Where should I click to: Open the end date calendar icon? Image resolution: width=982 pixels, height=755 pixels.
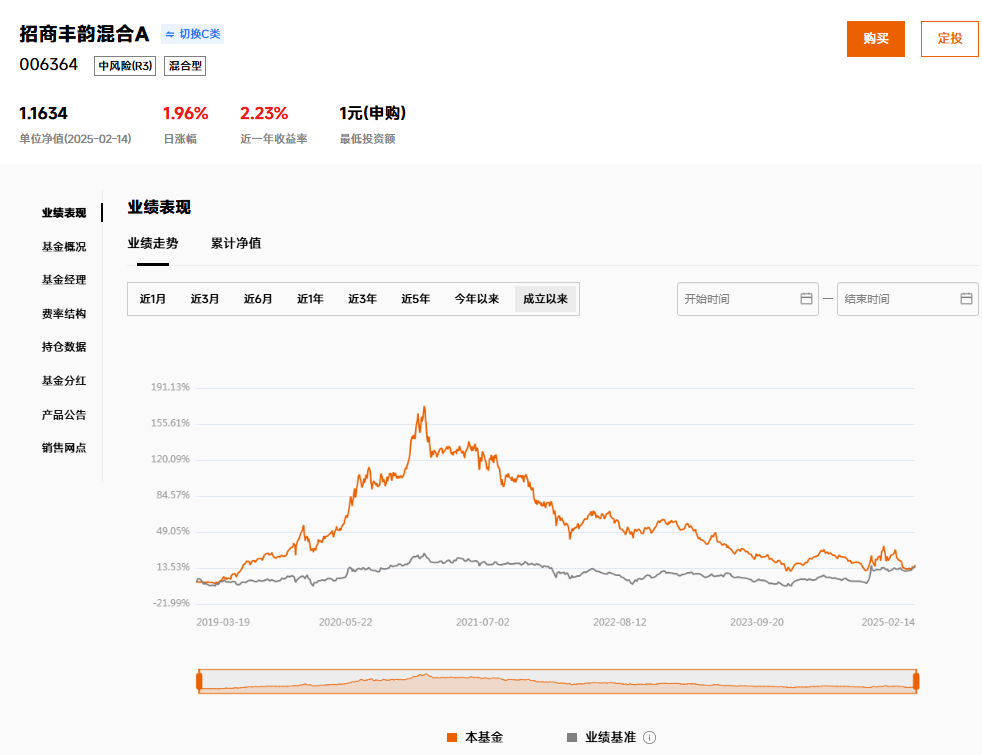pyautogui.click(x=966, y=299)
